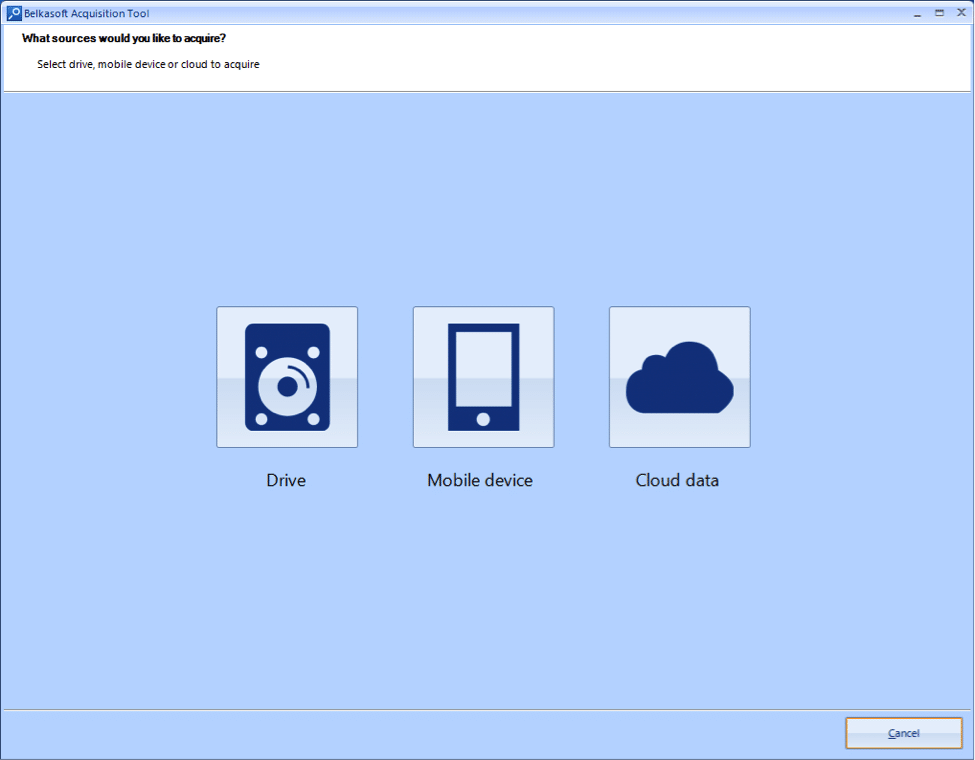This screenshot has width=975, height=760.
Task: Click the "Drive" text label
Action: click(x=286, y=480)
